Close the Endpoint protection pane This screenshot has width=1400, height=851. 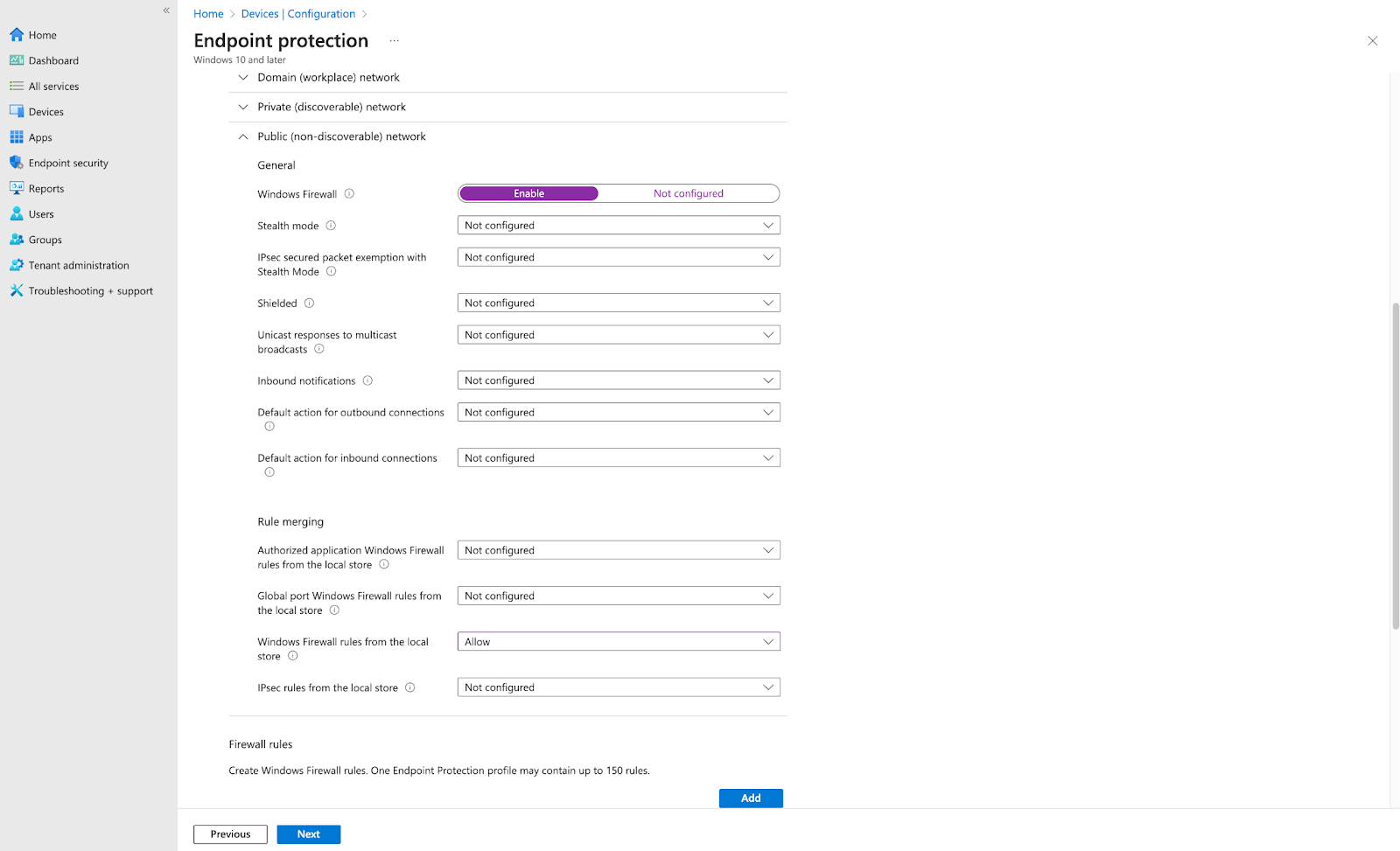pyautogui.click(x=1373, y=41)
